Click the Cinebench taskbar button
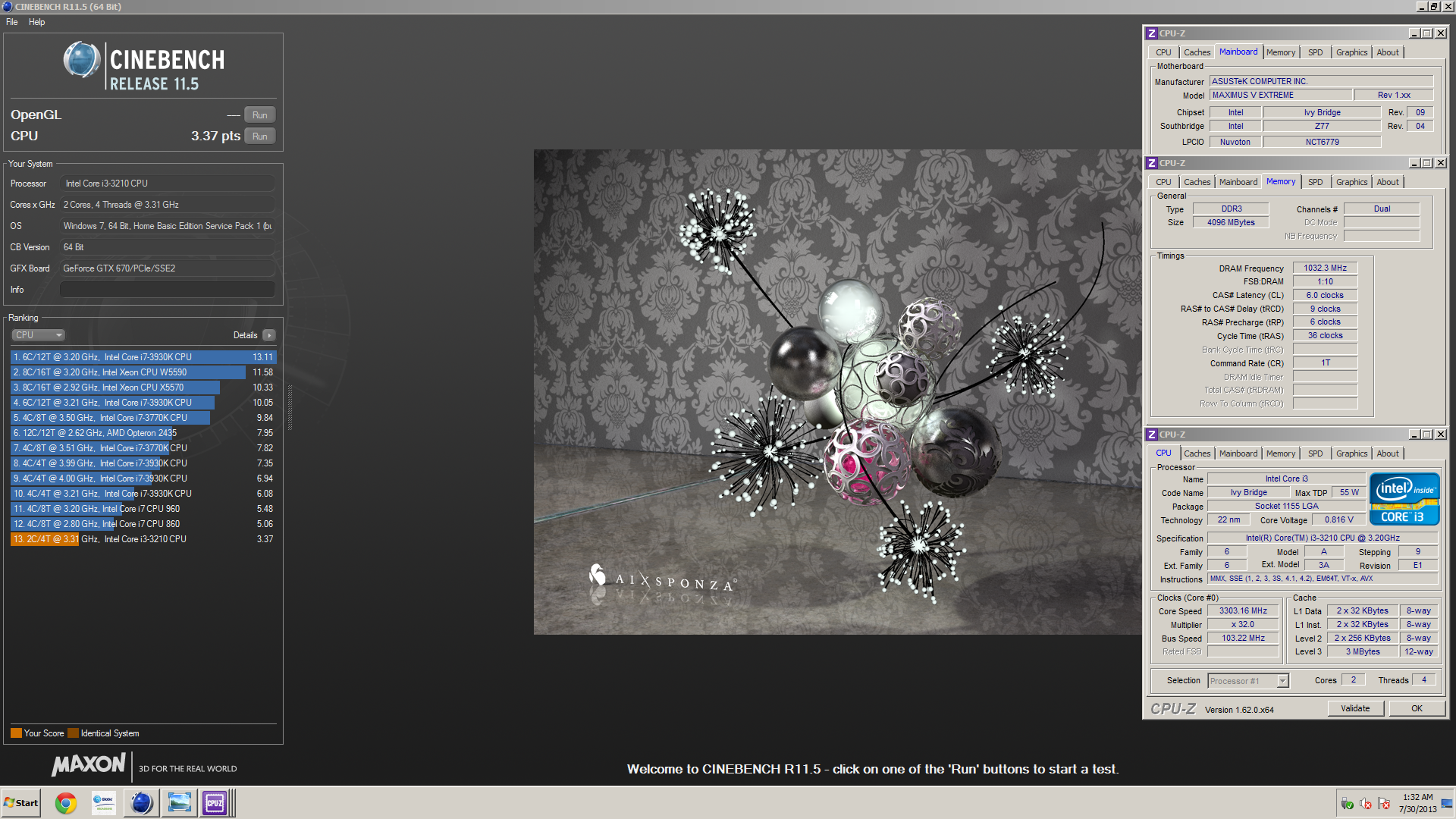This screenshot has width=1456, height=819. pyautogui.click(x=141, y=803)
